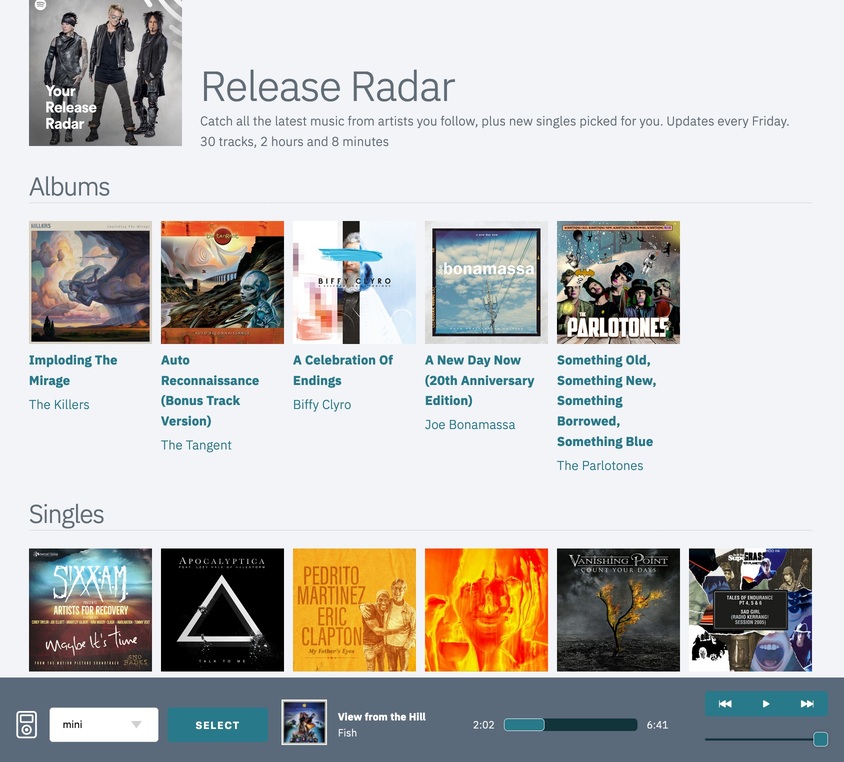Open the mini device dropdown

tap(104, 724)
